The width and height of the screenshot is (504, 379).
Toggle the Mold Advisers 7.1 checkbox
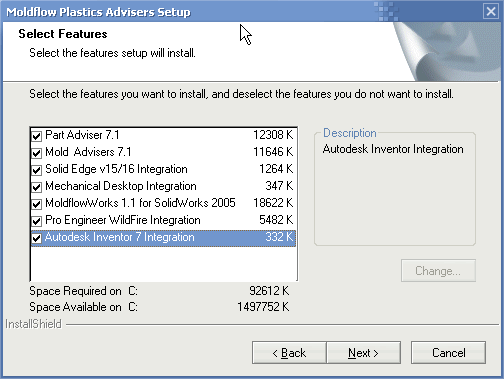point(36,153)
